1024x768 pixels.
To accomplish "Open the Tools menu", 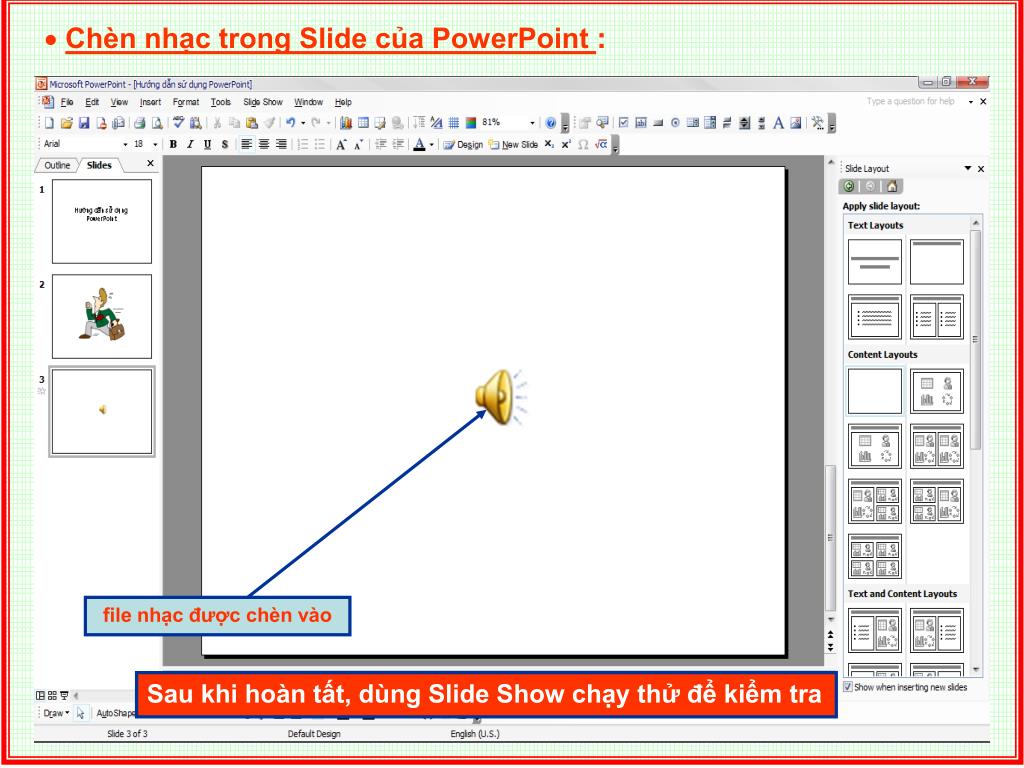I will pos(221,102).
